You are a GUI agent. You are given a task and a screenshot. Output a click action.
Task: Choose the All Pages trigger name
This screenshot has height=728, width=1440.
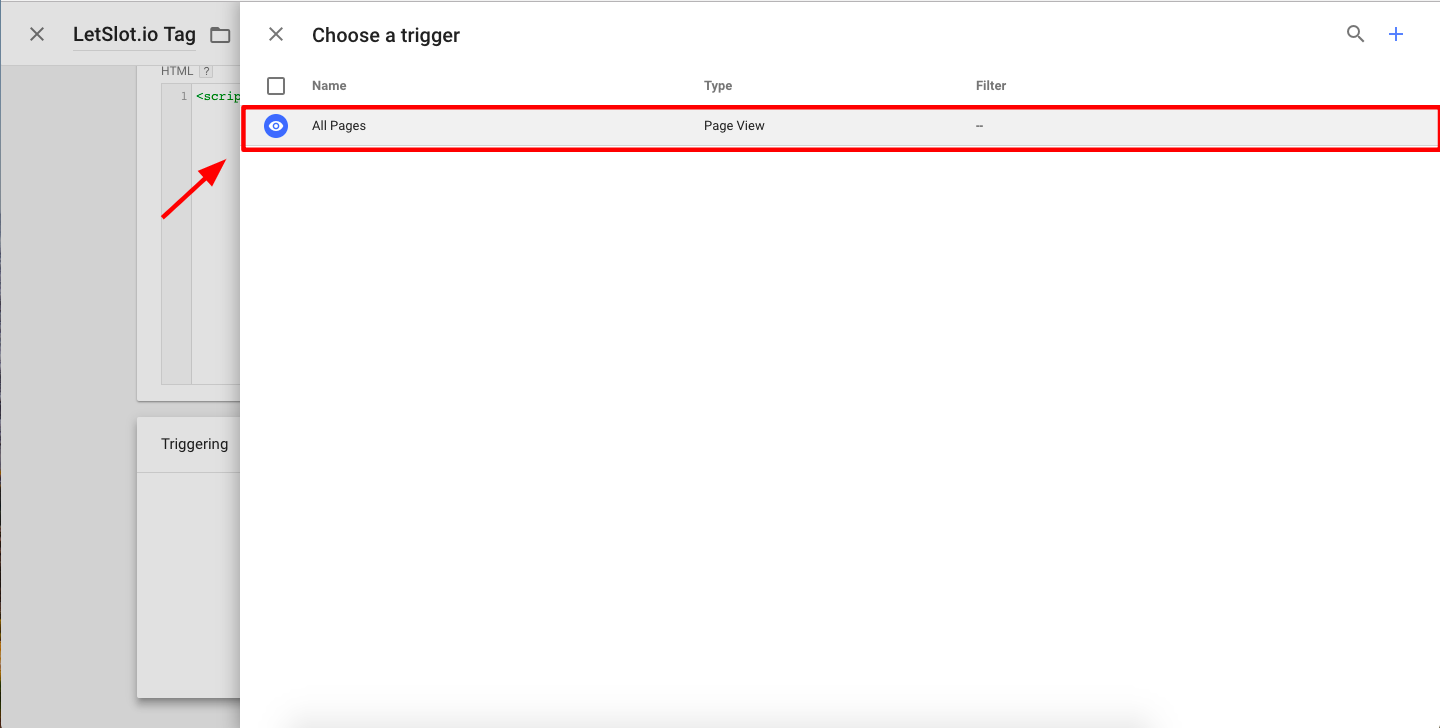(x=339, y=126)
